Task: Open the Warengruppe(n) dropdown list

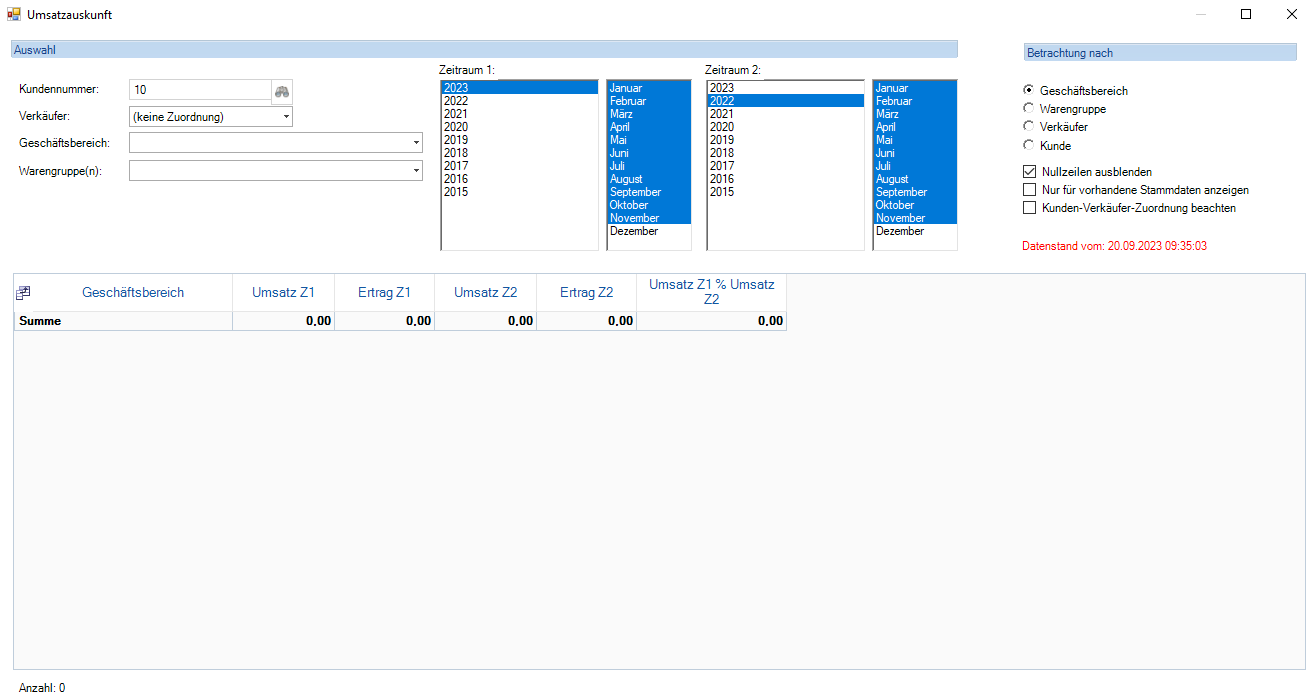Action: [416, 171]
